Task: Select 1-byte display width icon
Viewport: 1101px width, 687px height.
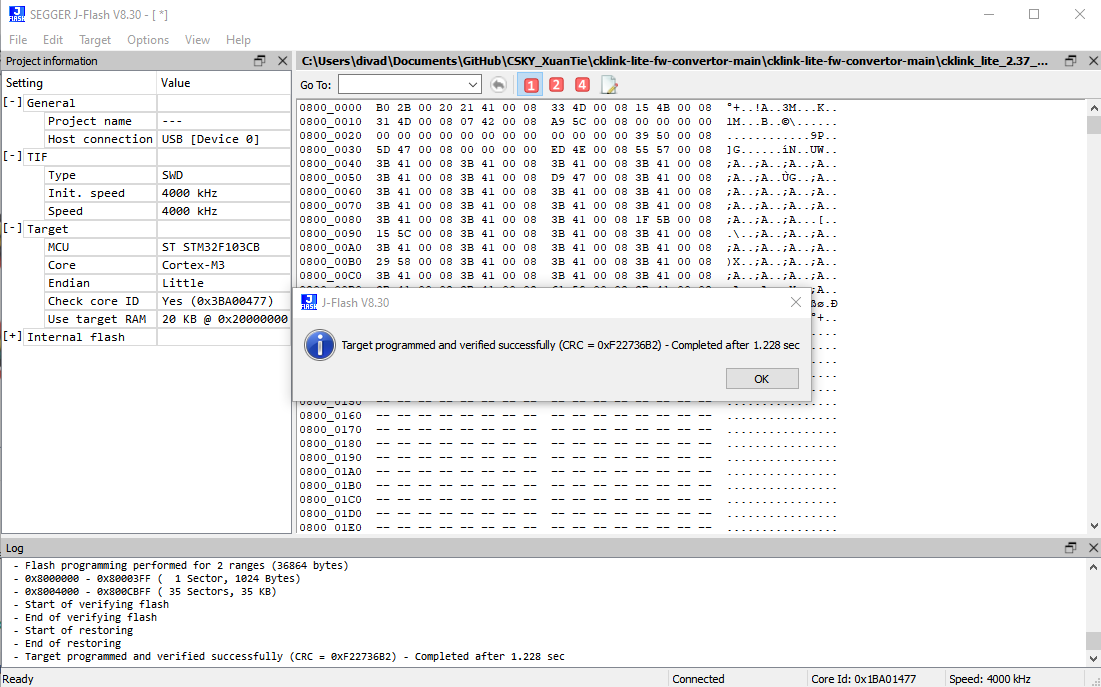Action: click(x=531, y=85)
